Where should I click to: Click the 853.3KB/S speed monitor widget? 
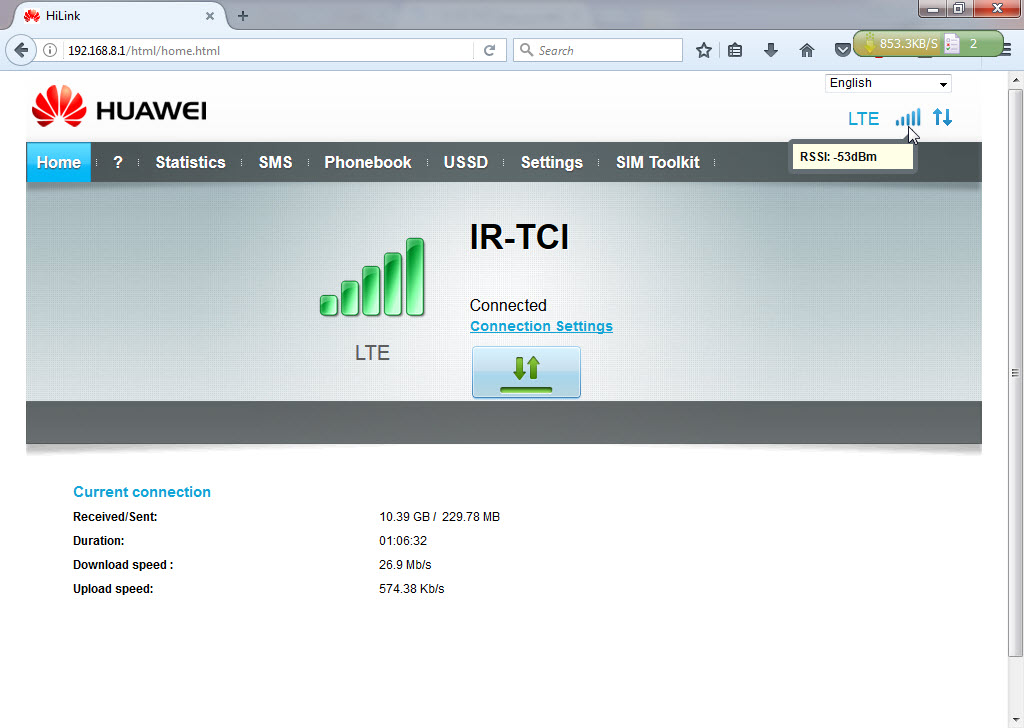point(927,44)
